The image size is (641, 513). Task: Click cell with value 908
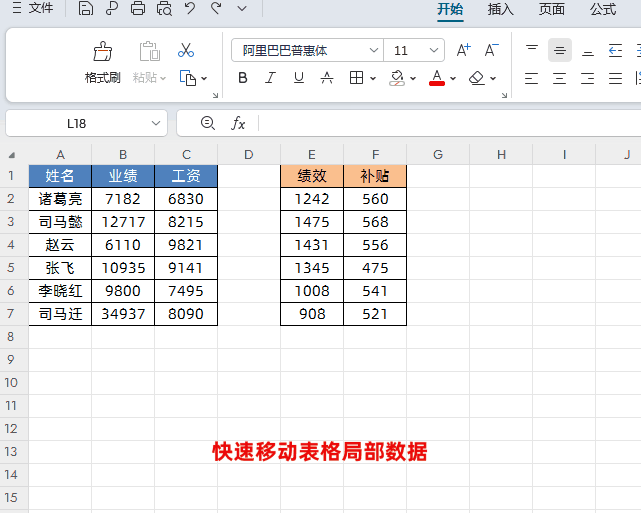click(x=312, y=314)
